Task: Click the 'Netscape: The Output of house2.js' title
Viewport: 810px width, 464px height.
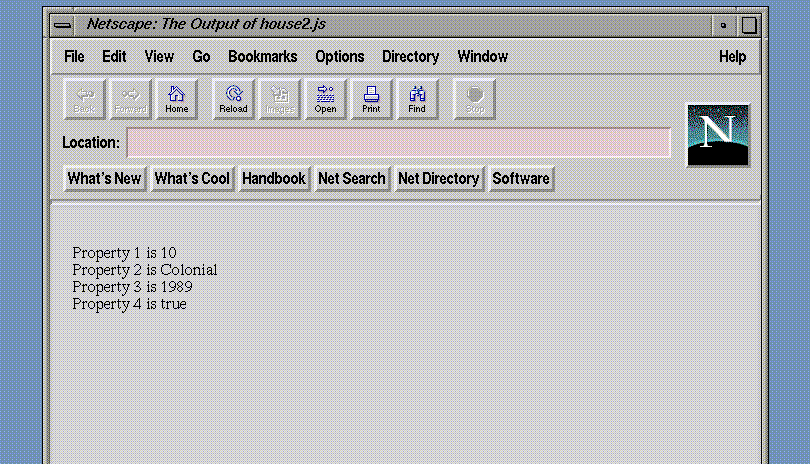Action: (x=206, y=24)
